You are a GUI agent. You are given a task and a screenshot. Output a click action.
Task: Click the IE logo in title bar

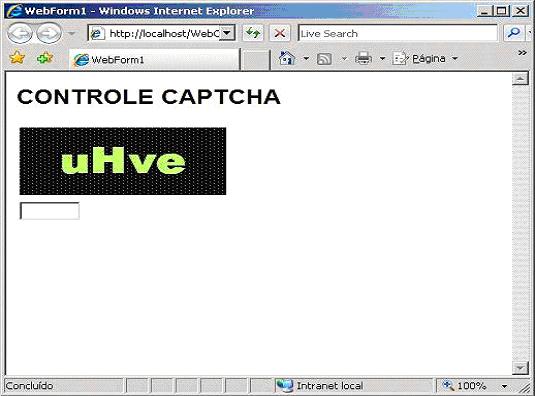click(x=14, y=11)
